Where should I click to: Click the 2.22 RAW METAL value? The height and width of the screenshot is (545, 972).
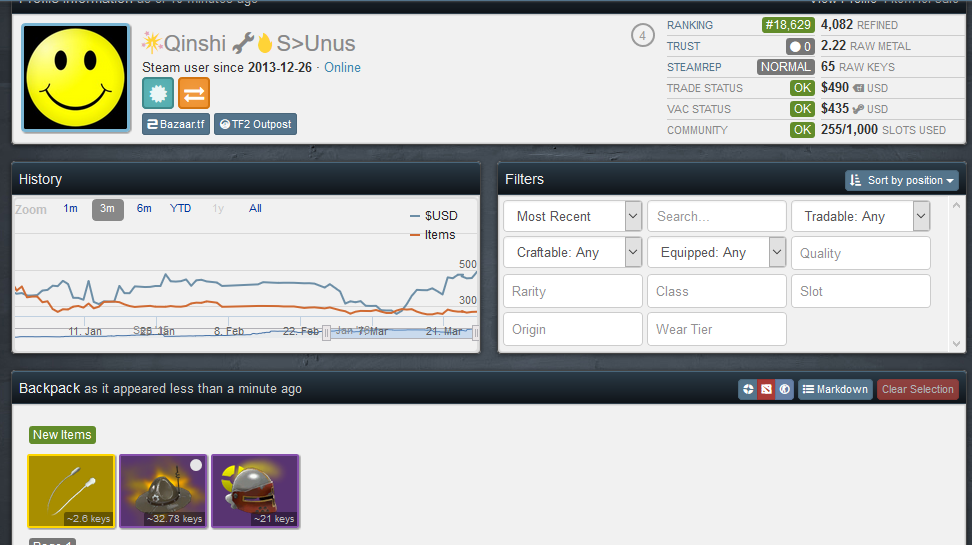click(866, 46)
